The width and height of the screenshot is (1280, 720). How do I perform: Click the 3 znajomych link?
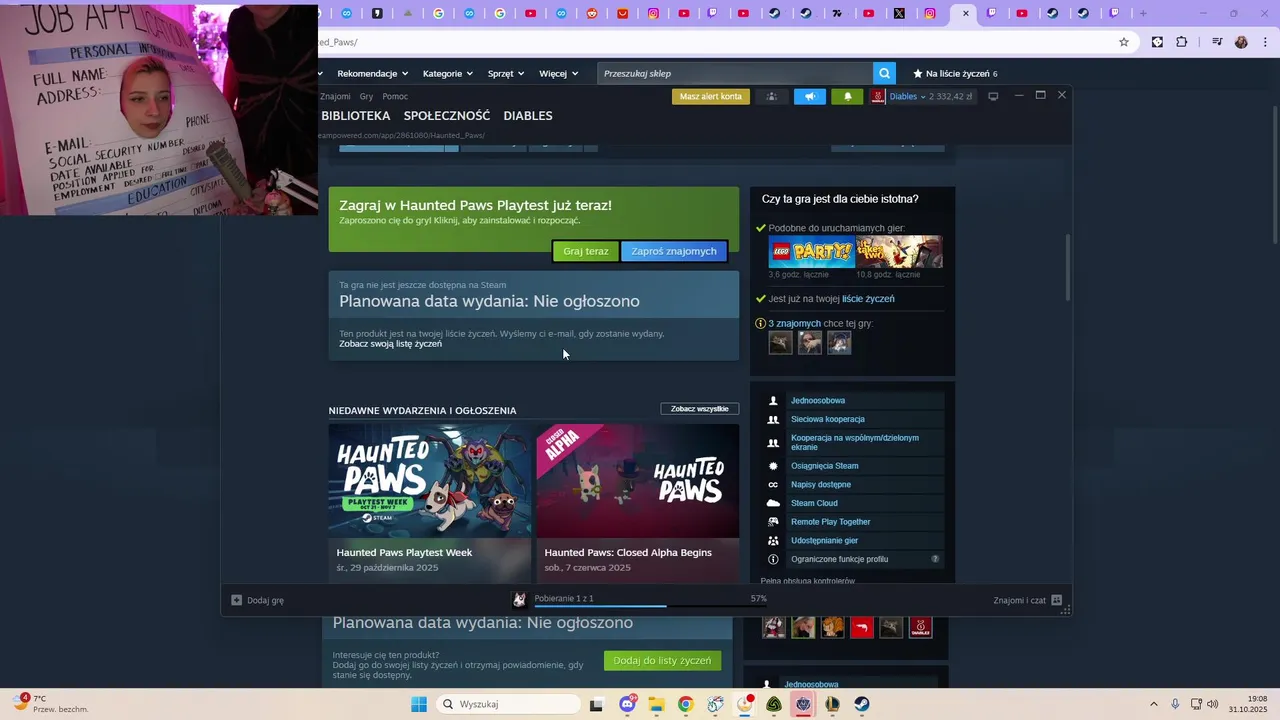794,324
